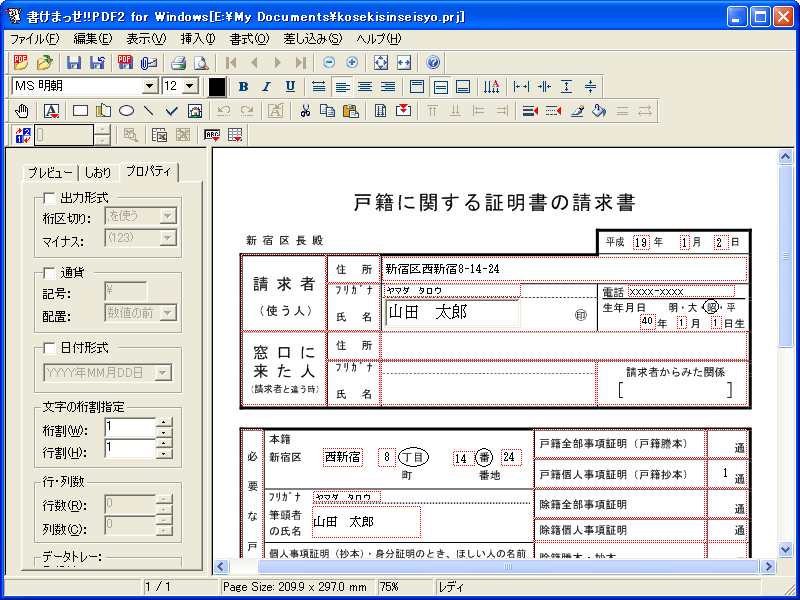Toggle Underline formatting

[x=290, y=87]
